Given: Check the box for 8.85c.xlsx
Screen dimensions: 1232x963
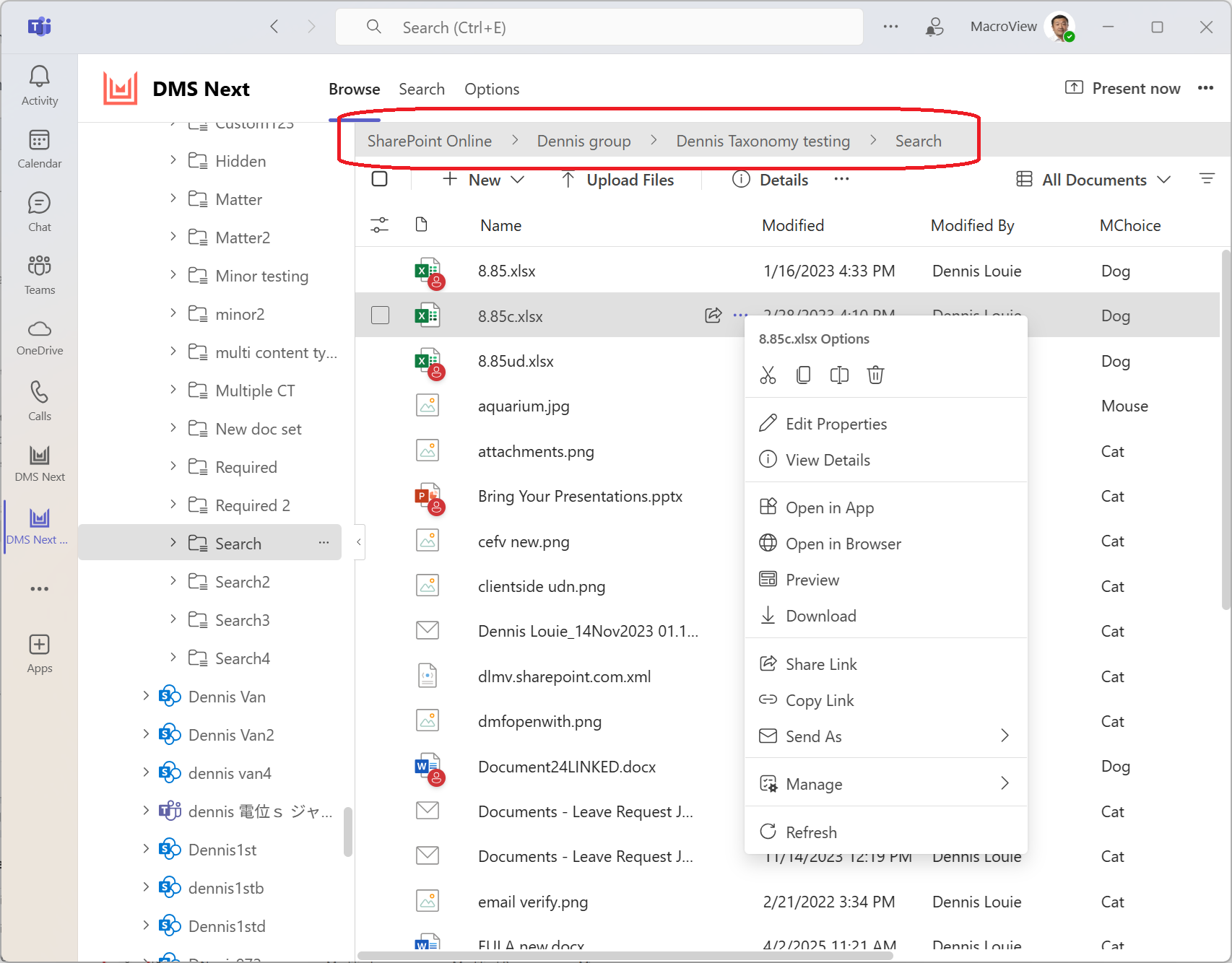Looking at the screenshot, I should [x=380, y=315].
